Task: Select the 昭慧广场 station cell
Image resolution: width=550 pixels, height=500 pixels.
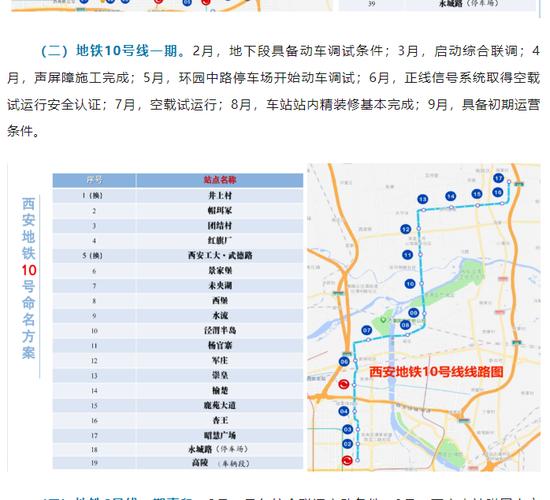Action: point(220,435)
